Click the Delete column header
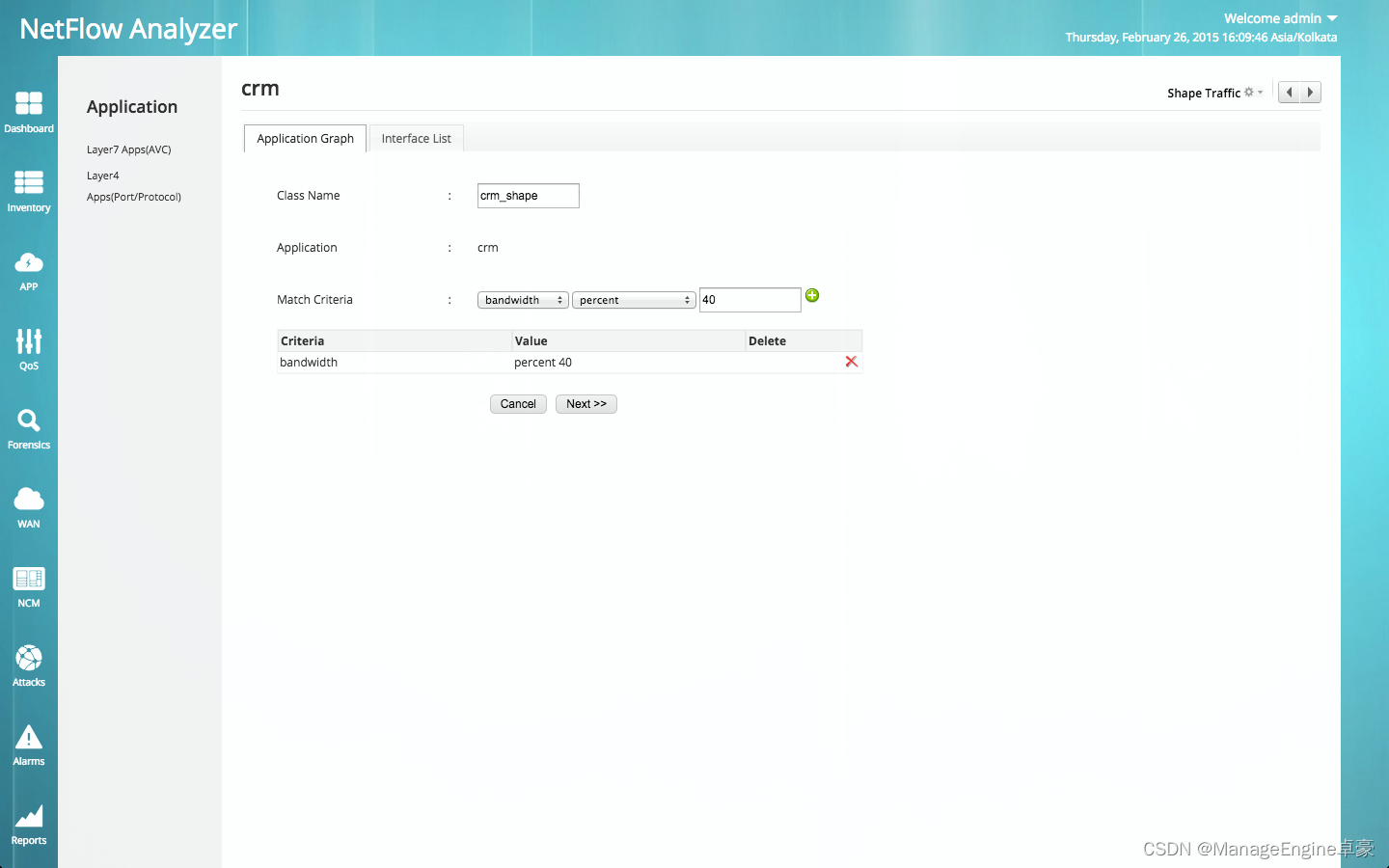 (x=803, y=340)
